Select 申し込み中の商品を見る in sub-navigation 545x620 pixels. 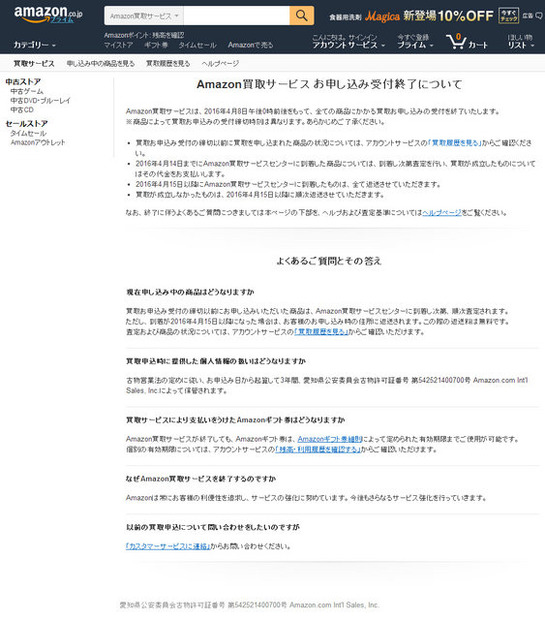point(100,63)
